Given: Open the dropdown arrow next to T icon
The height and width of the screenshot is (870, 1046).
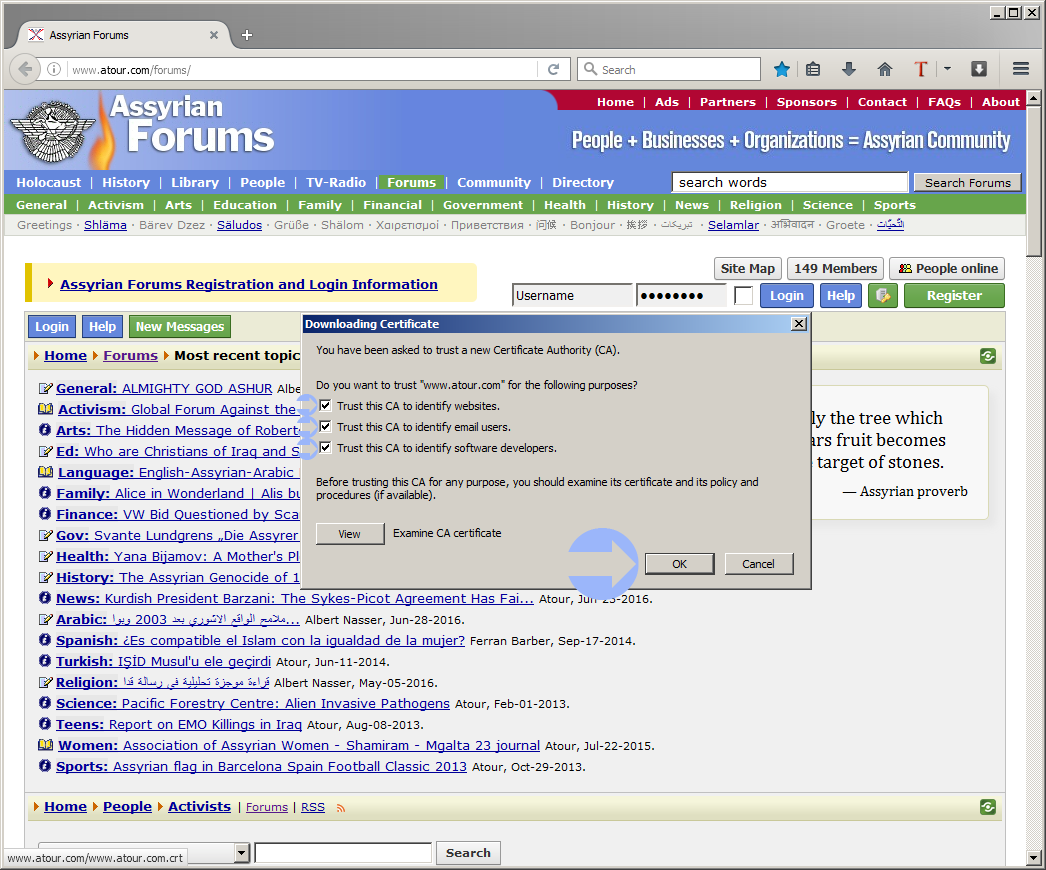Looking at the screenshot, I should [x=947, y=69].
